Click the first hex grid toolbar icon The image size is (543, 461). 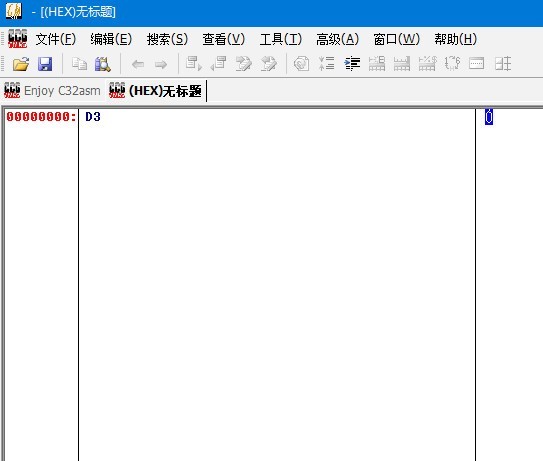click(377, 64)
